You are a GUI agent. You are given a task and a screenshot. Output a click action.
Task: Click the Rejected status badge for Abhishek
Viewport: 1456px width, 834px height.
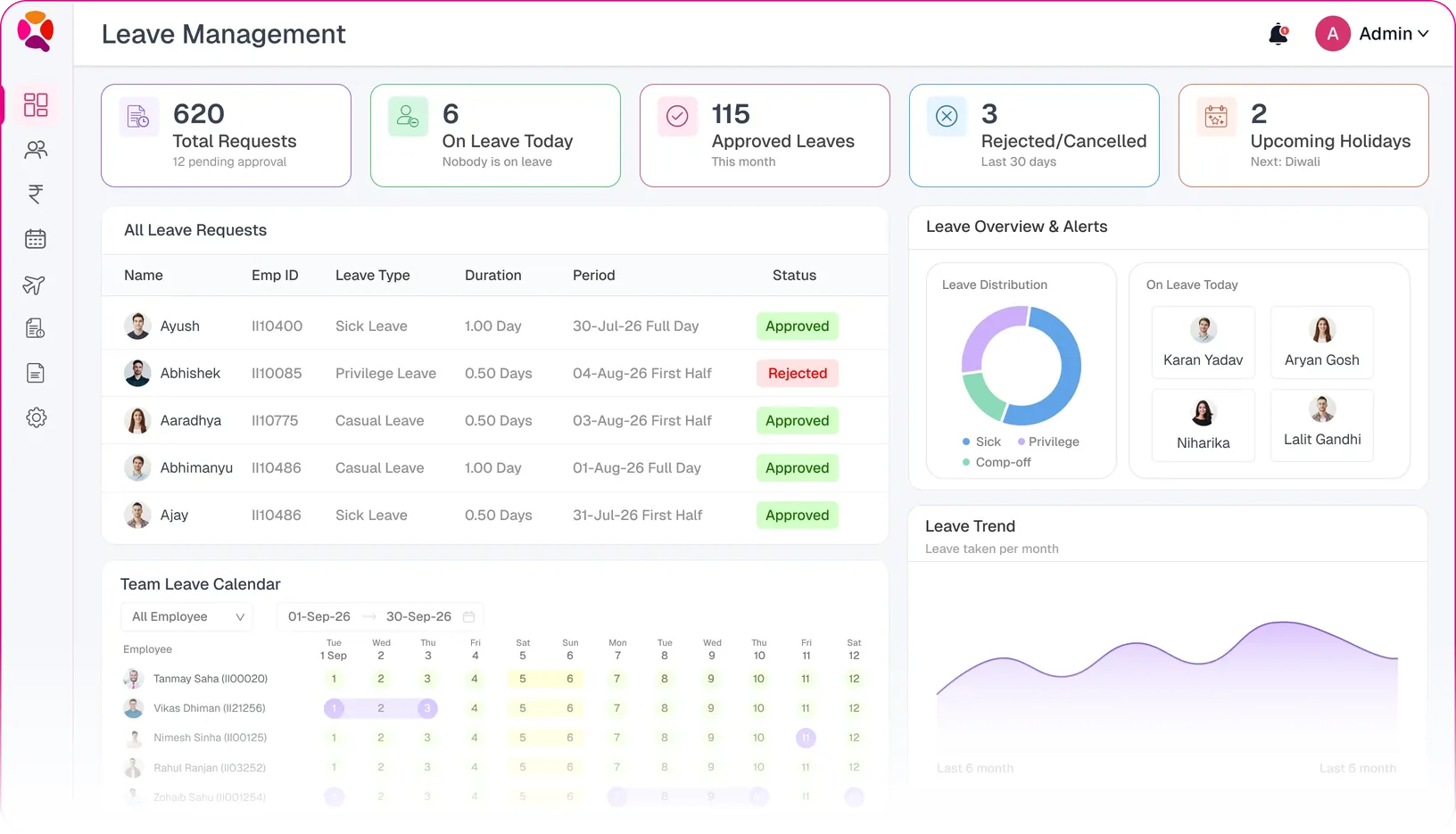pyautogui.click(x=797, y=374)
